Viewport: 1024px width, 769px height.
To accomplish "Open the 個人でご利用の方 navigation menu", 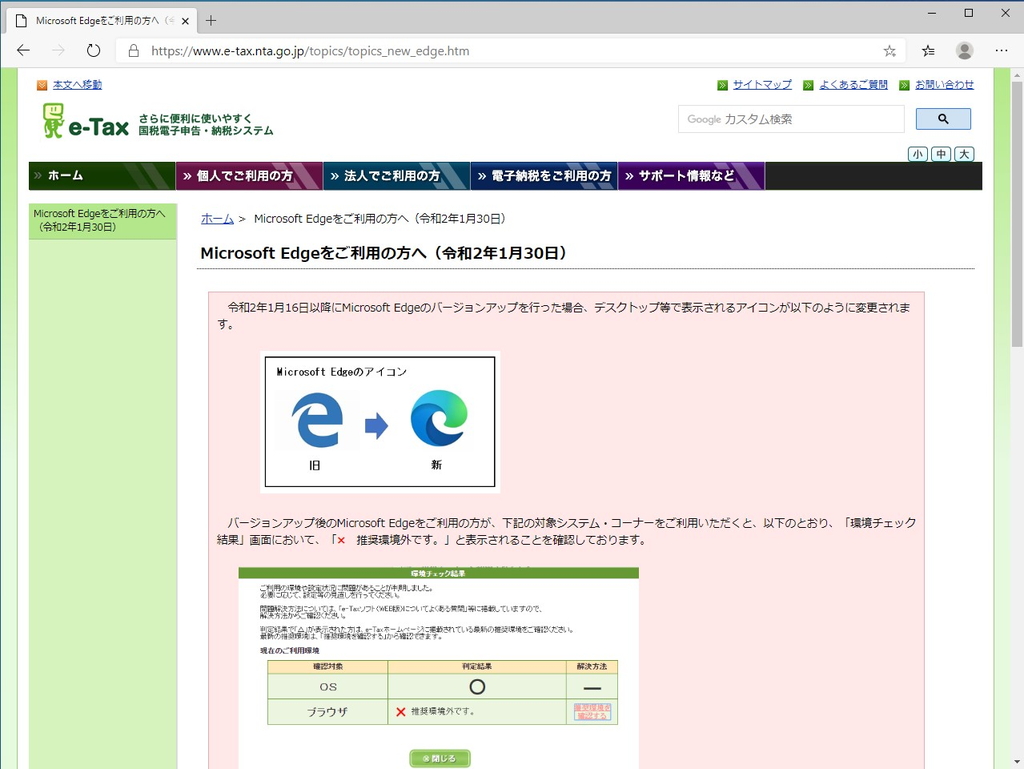I will [250, 175].
